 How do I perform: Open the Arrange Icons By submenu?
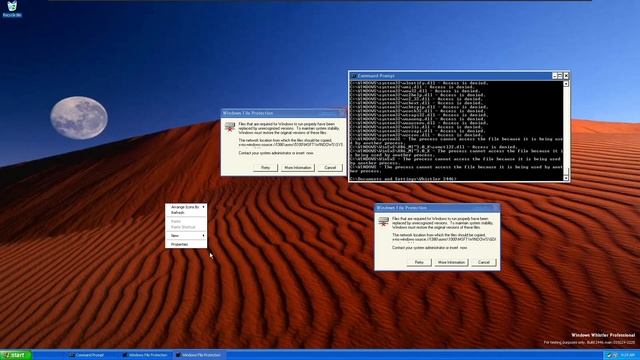[x=186, y=207]
